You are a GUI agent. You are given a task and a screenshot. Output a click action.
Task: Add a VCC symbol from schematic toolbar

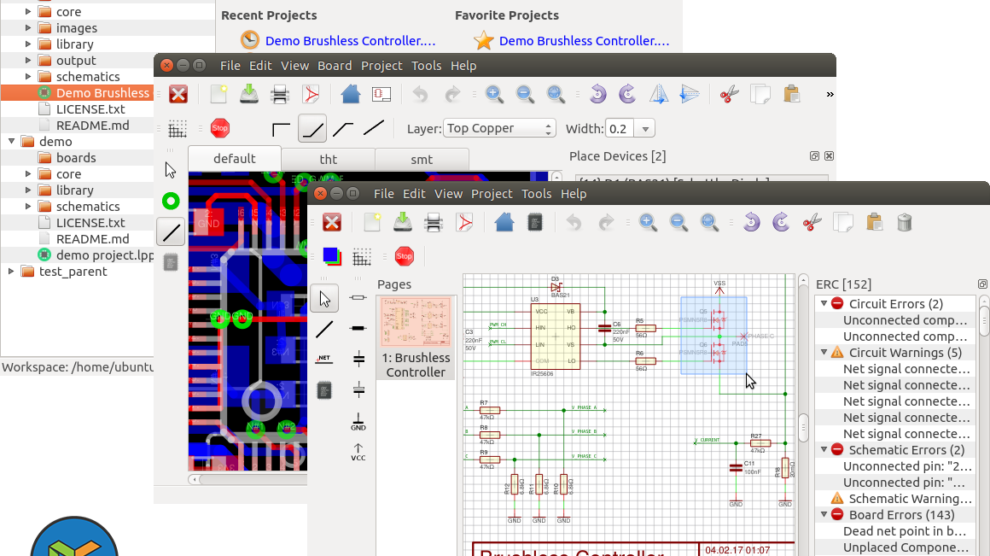(358, 451)
